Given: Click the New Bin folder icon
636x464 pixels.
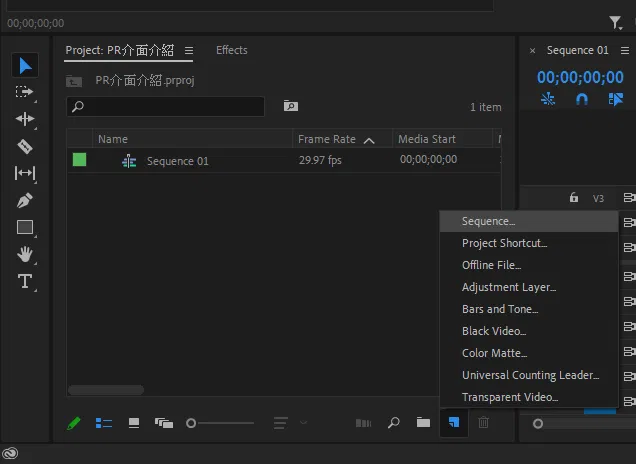Looking at the screenshot, I should tap(423, 423).
